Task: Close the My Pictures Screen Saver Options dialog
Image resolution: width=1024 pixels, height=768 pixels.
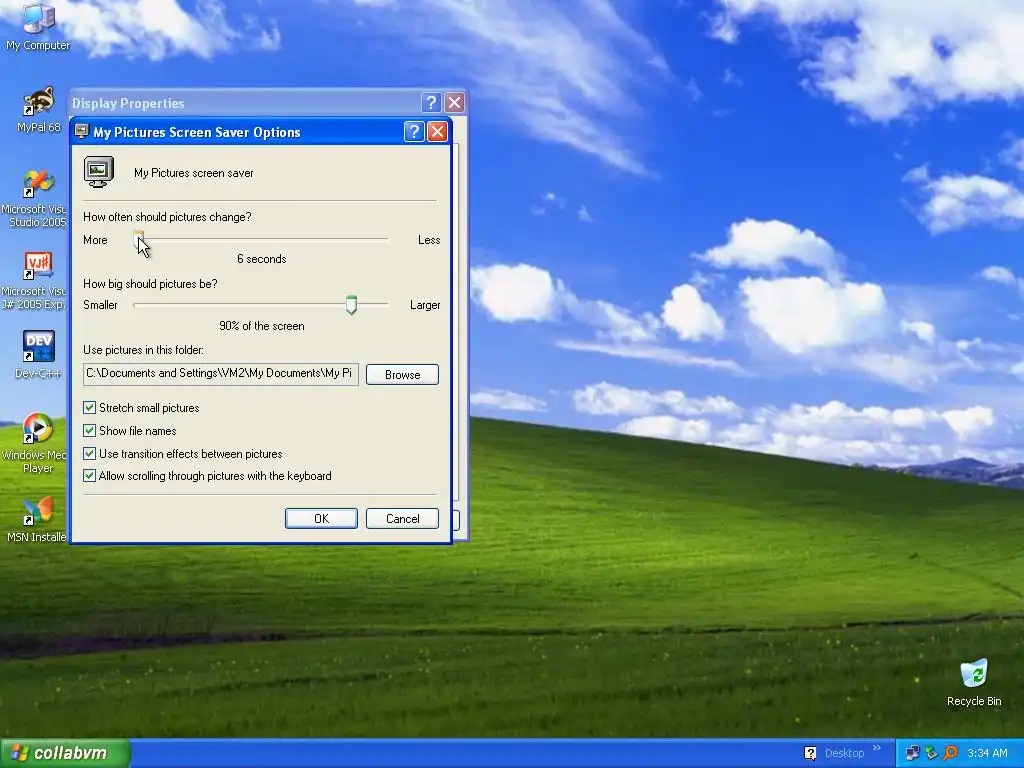Action: point(438,132)
